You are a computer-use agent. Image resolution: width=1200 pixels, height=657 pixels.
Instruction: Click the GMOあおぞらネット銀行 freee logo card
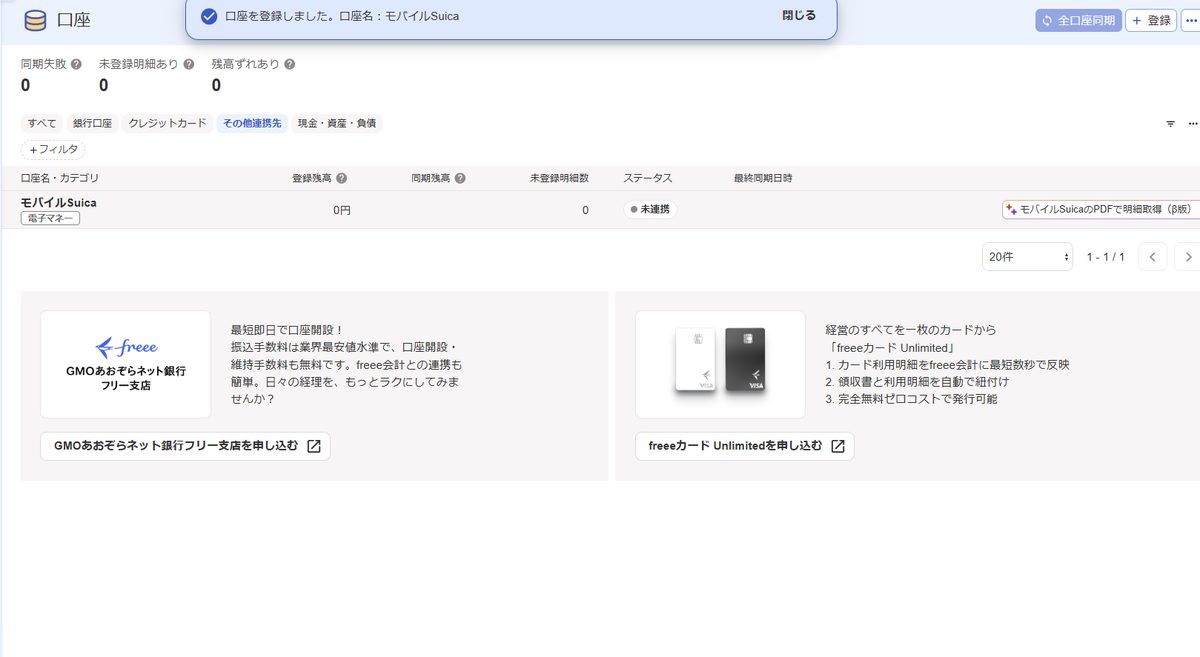[125, 364]
